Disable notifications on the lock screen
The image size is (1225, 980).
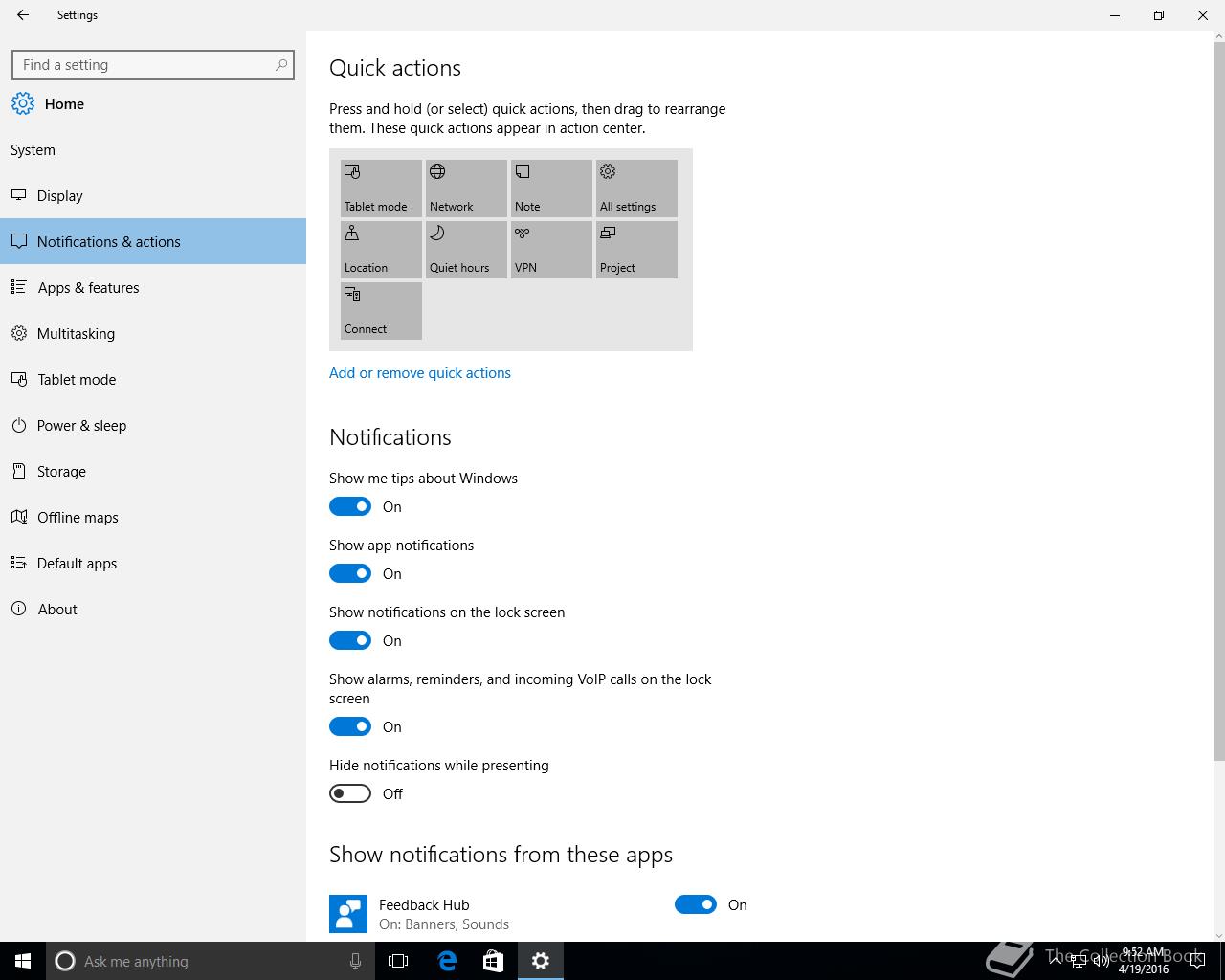(x=350, y=640)
